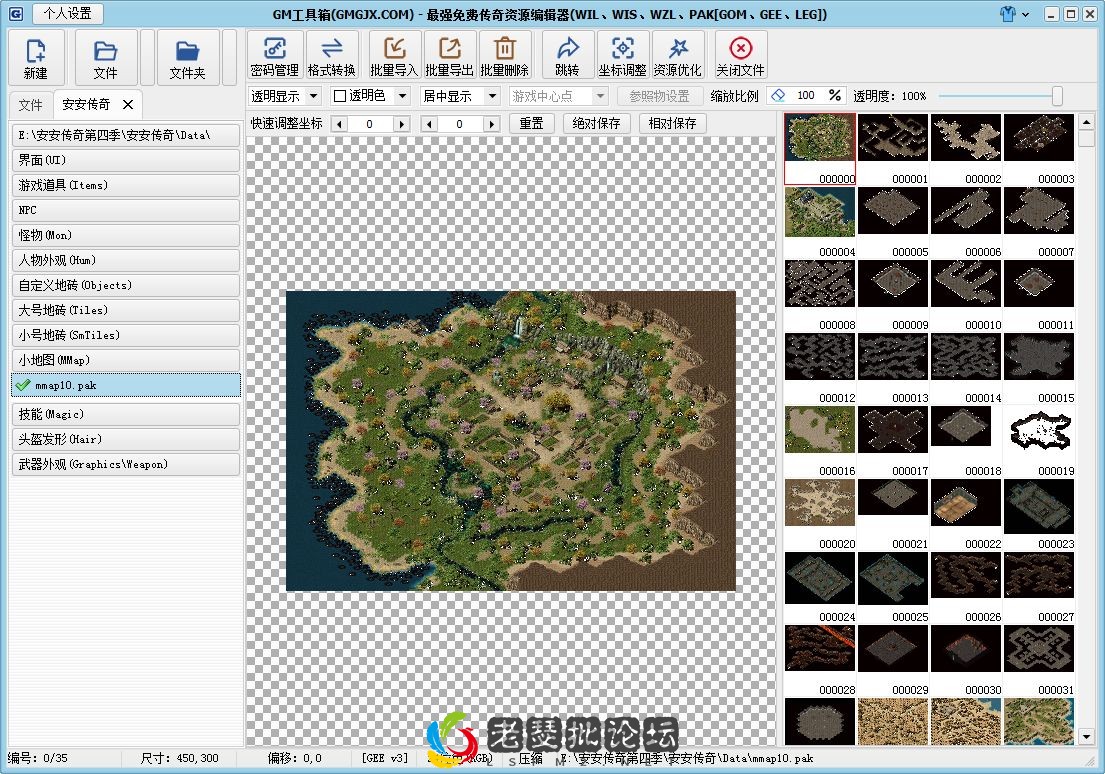Select 怪物(Mon) category
Viewport: 1105px width, 774px height.
125,235
